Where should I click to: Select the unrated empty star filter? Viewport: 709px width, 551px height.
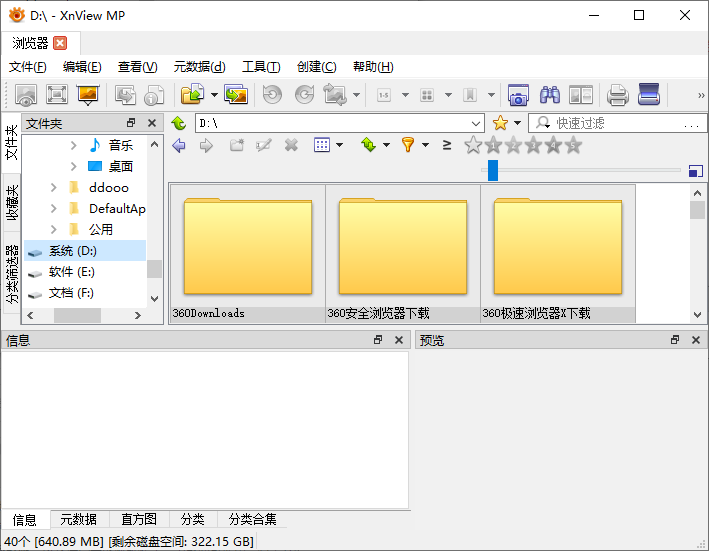click(473, 145)
